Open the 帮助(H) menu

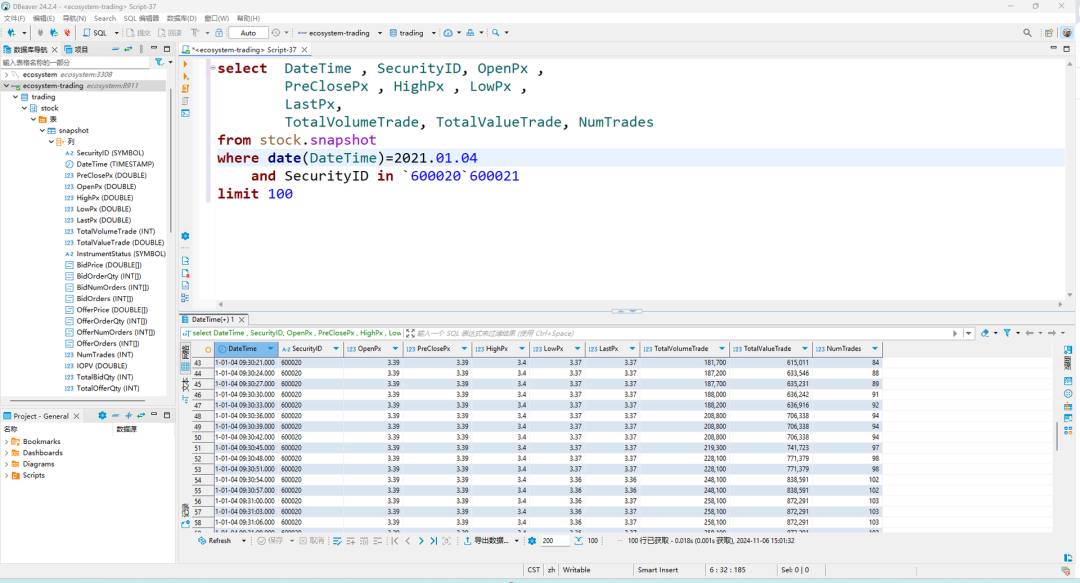coord(248,19)
